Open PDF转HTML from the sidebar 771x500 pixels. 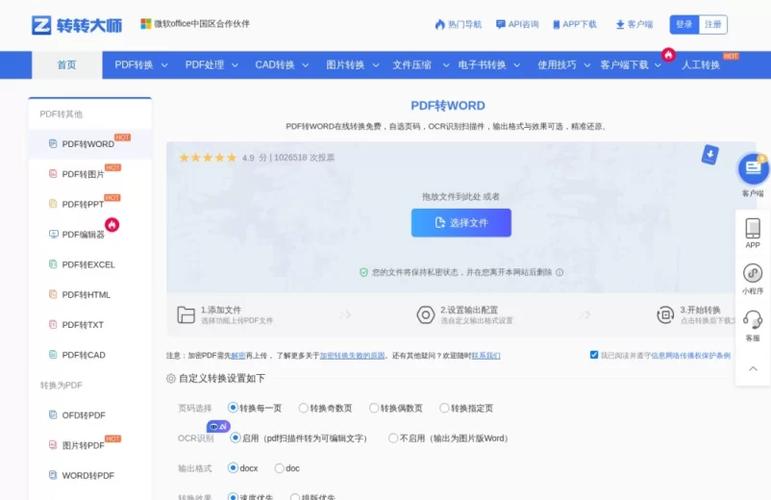86,294
